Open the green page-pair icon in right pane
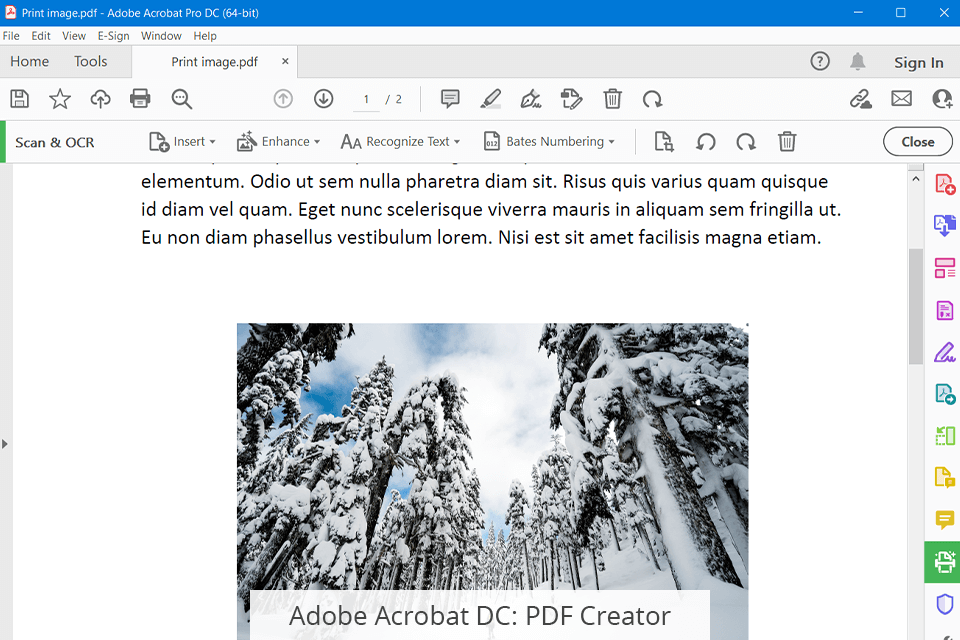960x640 pixels. point(945,435)
